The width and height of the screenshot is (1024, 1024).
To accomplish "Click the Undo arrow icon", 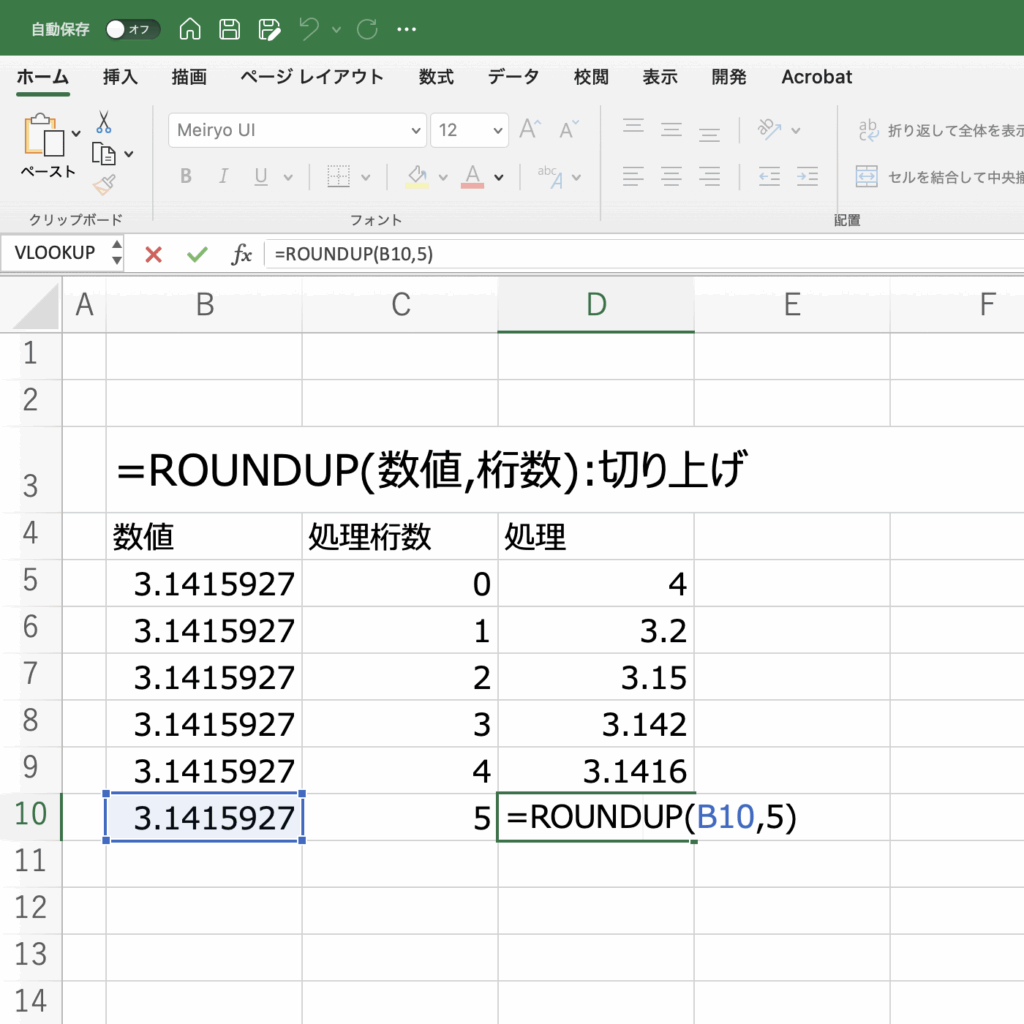I will click(x=309, y=29).
